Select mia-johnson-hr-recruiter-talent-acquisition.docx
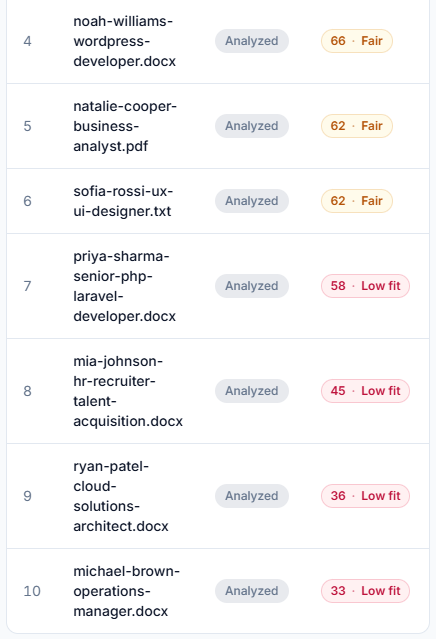This screenshot has width=436, height=639. (x=128, y=391)
